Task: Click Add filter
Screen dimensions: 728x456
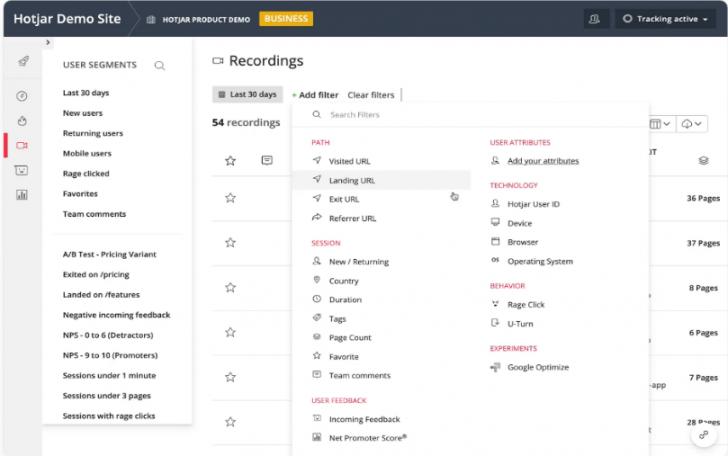Action: pos(315,95)
